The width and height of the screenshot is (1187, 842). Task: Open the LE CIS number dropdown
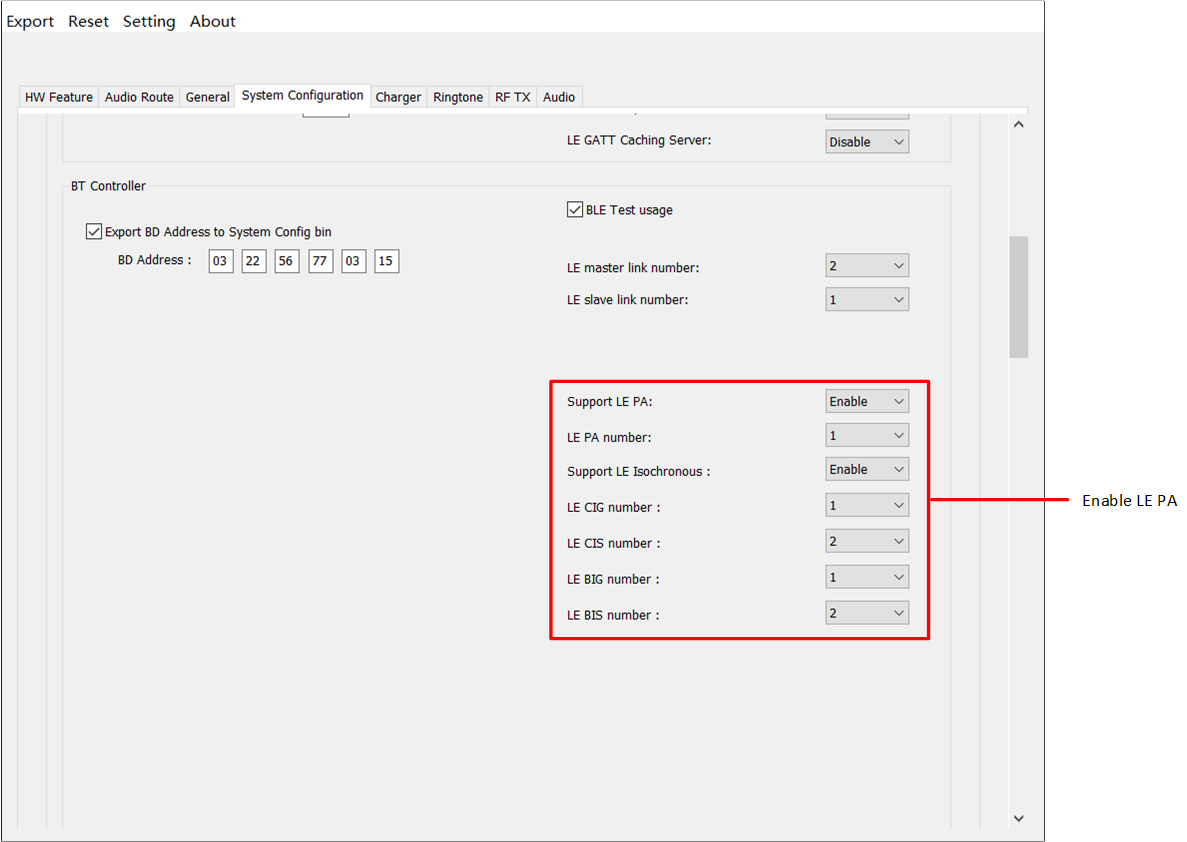[x=867, y=542]
